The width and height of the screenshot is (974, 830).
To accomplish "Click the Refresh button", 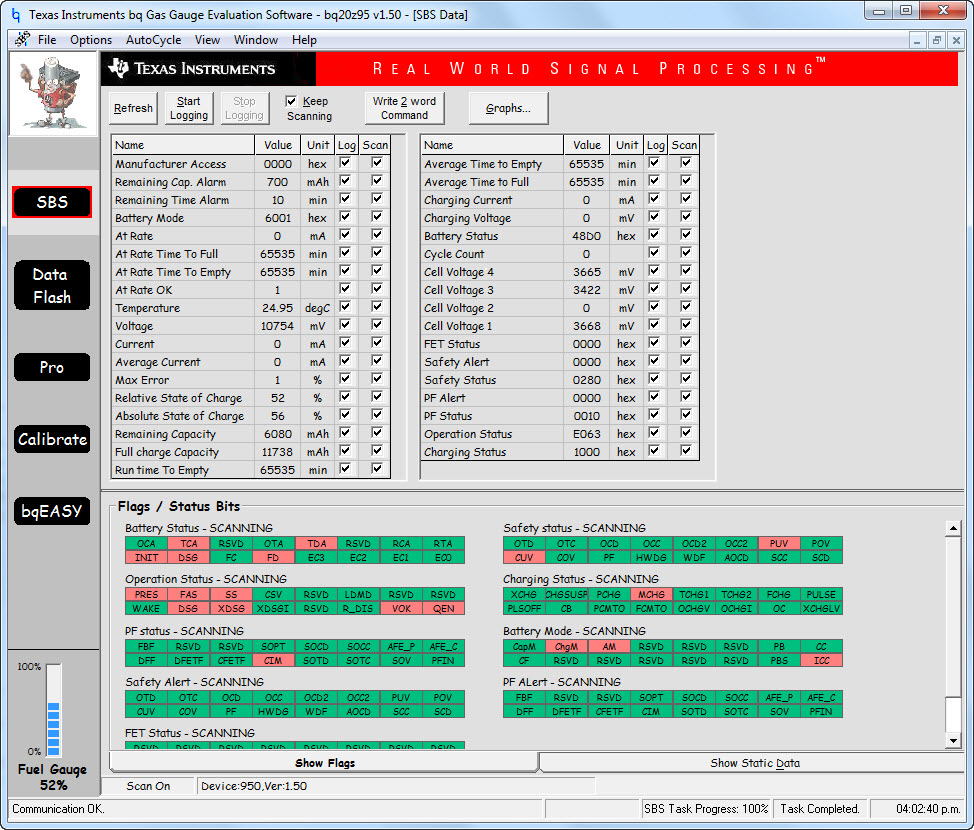I will [x=133, y=108].
